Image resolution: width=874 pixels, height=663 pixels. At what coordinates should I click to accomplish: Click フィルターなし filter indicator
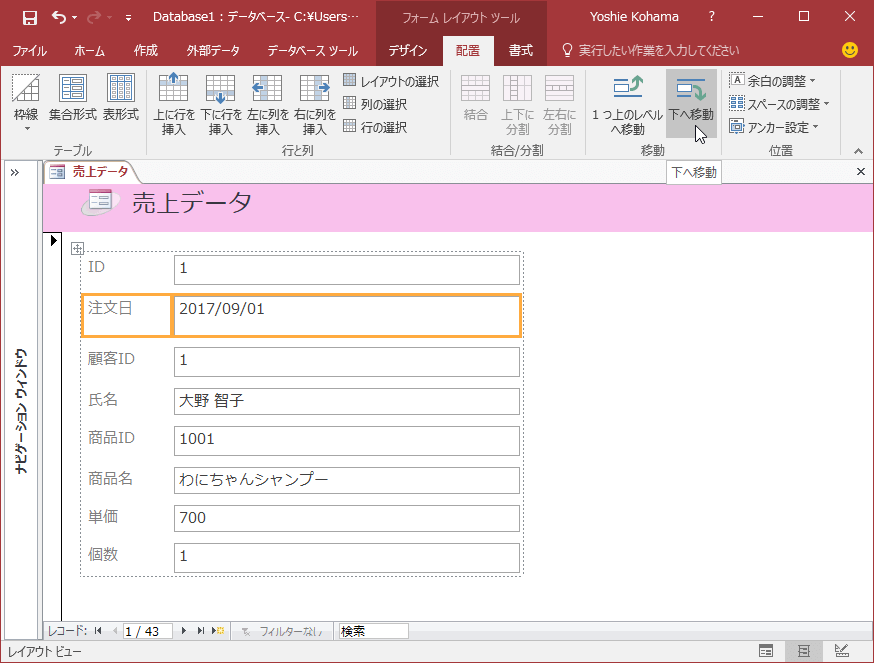click(282, 631)
